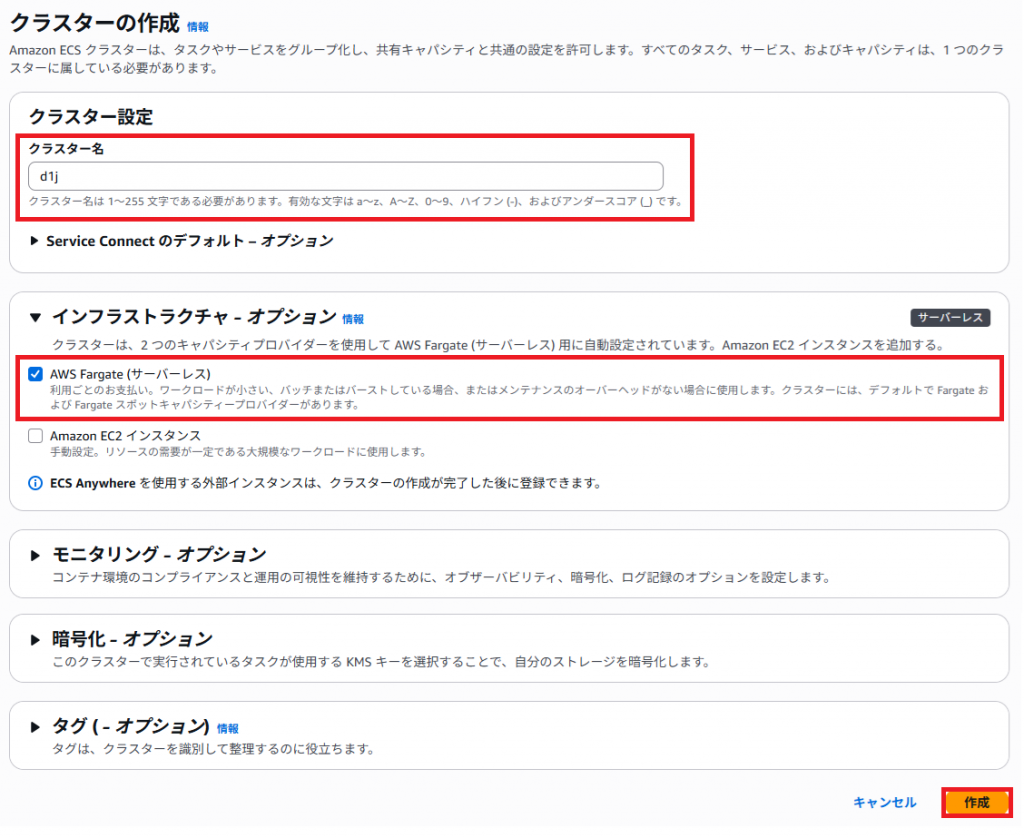Screen dimensions: 1024x838
Task: Focus the クラスター名 text field
Action: (345, 176)
